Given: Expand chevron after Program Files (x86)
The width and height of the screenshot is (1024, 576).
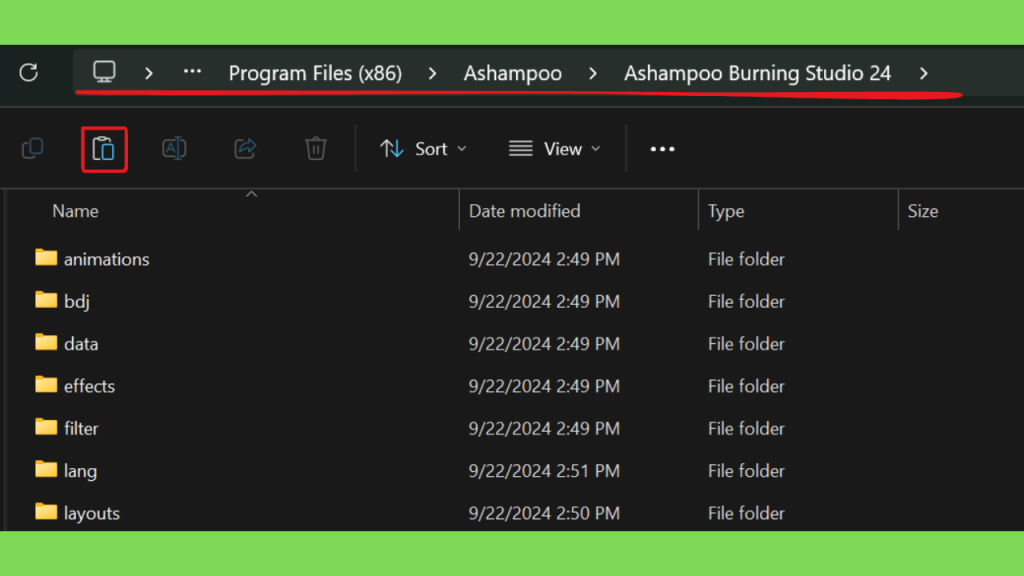Looking at the screenshot, I should click(432, 73).
